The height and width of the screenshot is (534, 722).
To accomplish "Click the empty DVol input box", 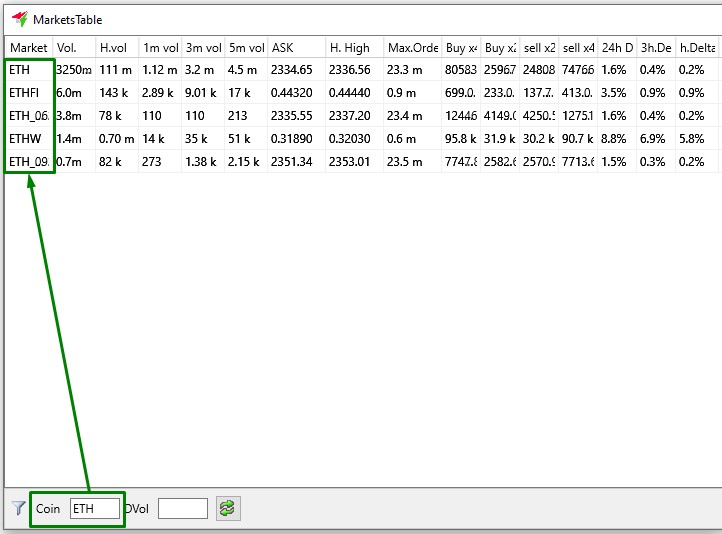I will [182, 508].
